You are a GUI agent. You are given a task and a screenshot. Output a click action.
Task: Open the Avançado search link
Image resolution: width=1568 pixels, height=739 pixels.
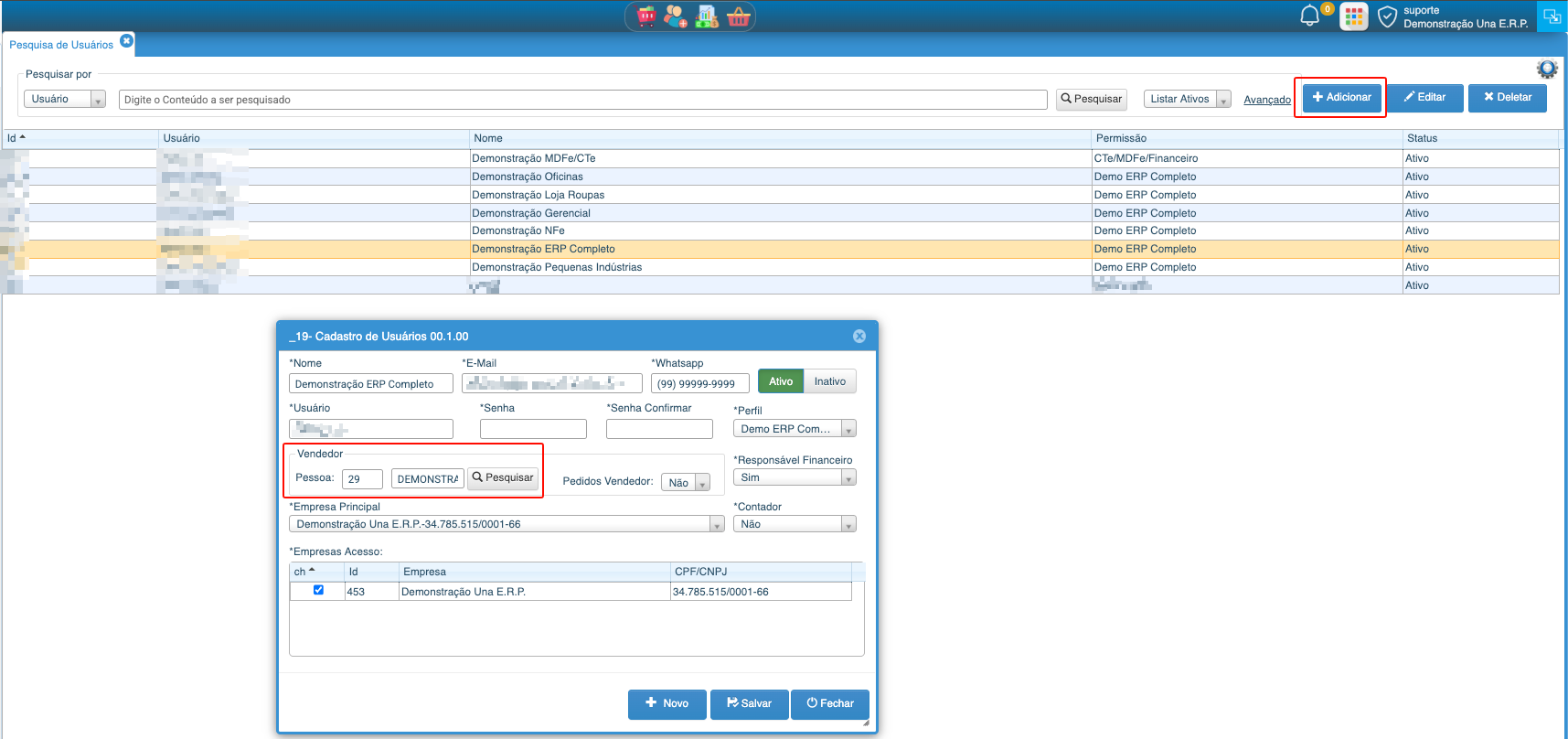(x=1267, y=100)
